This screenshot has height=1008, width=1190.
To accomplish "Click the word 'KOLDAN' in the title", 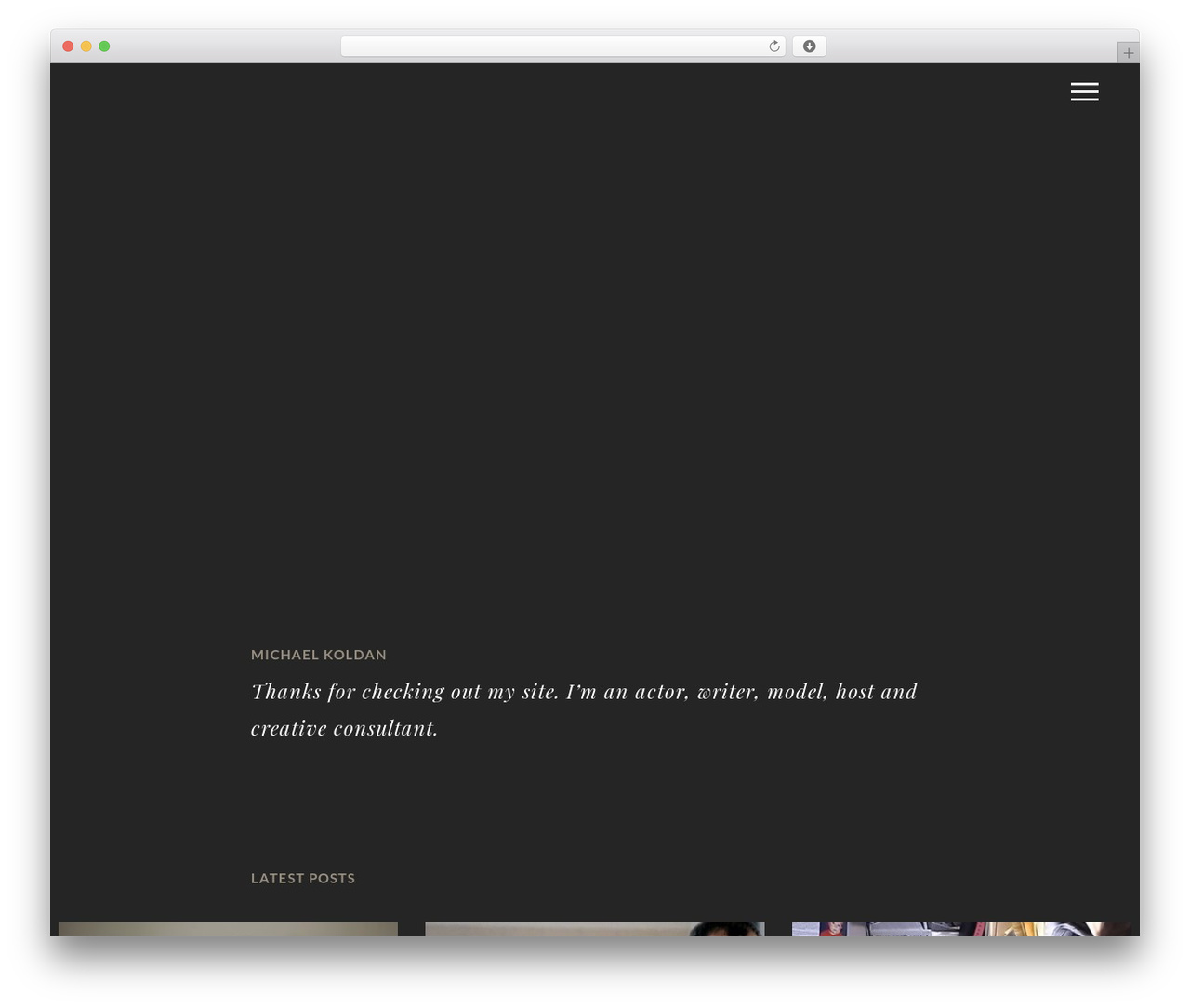I will coord(355,655).
